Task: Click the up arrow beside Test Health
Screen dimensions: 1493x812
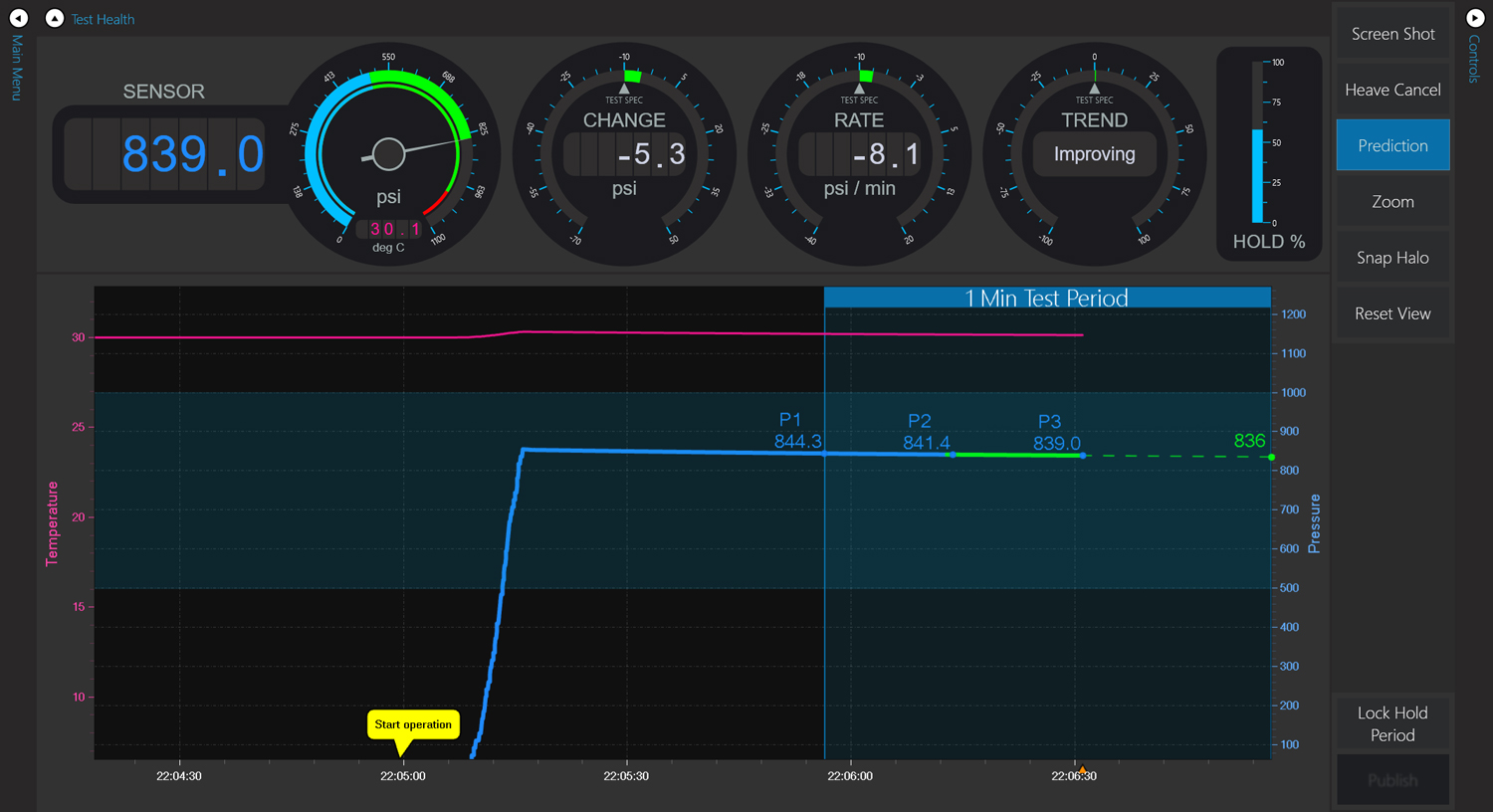Action: 55,18
